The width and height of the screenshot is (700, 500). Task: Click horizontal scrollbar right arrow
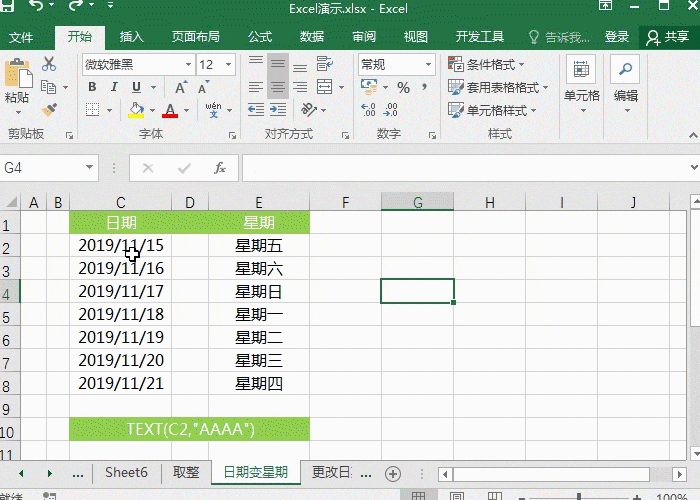pyautogui.click(x=679, y=474)
